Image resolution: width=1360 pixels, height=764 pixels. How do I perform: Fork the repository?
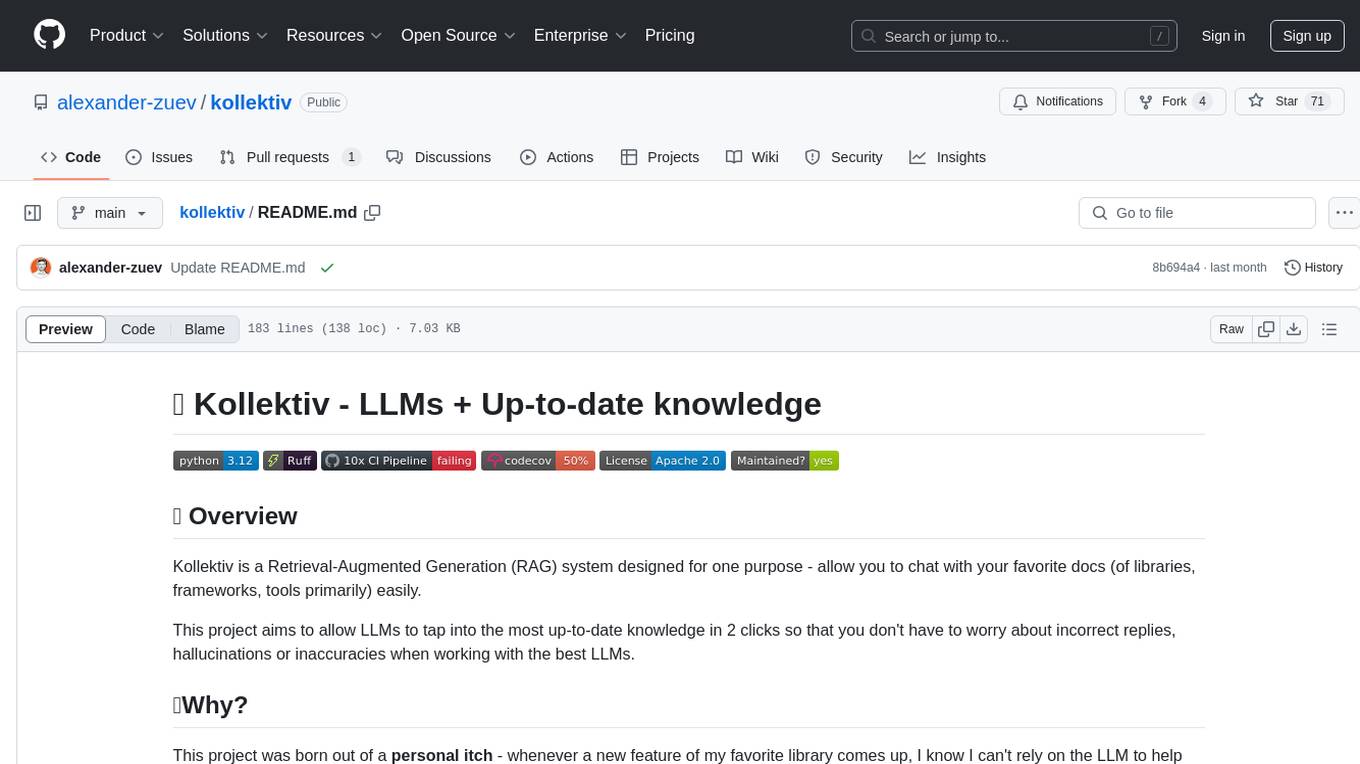(x=1174, y=101)
